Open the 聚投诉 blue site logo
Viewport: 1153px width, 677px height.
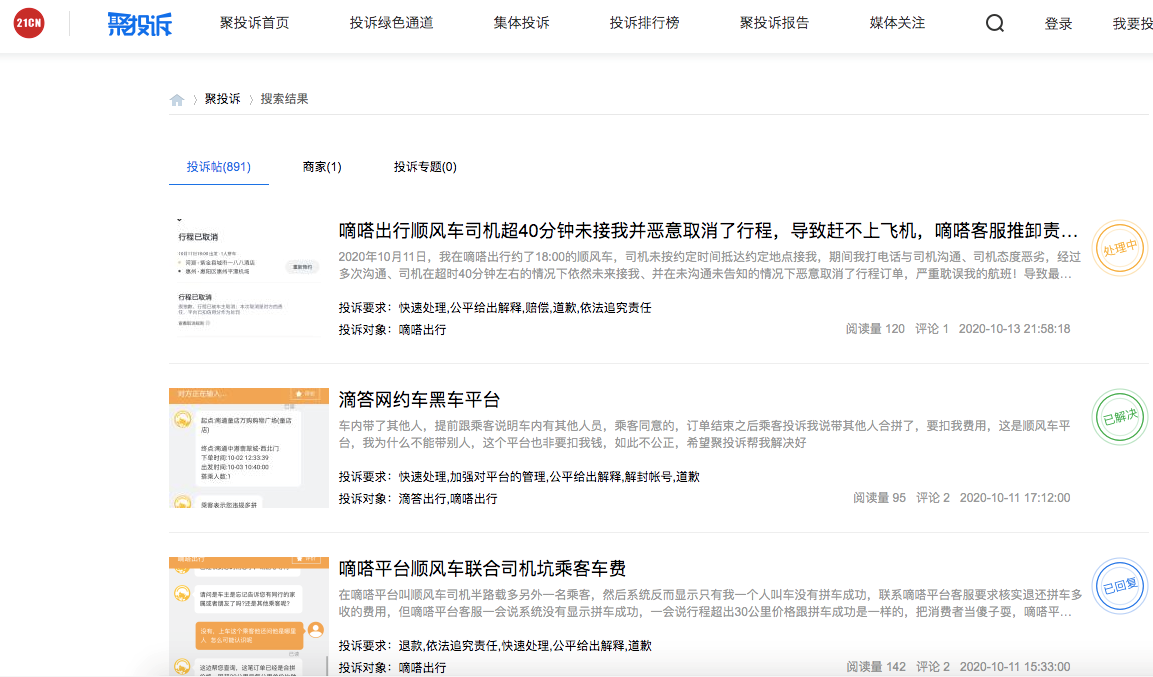pos(140,24)
